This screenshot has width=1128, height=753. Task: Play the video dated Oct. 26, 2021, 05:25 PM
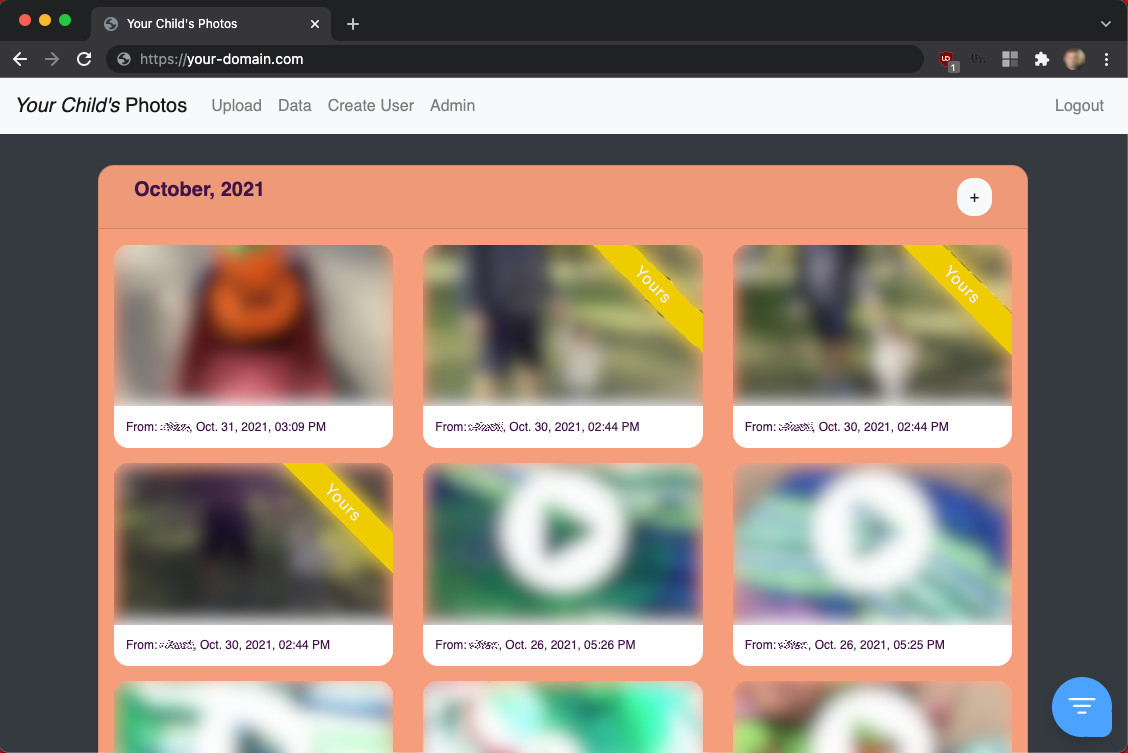coord(872,532)
